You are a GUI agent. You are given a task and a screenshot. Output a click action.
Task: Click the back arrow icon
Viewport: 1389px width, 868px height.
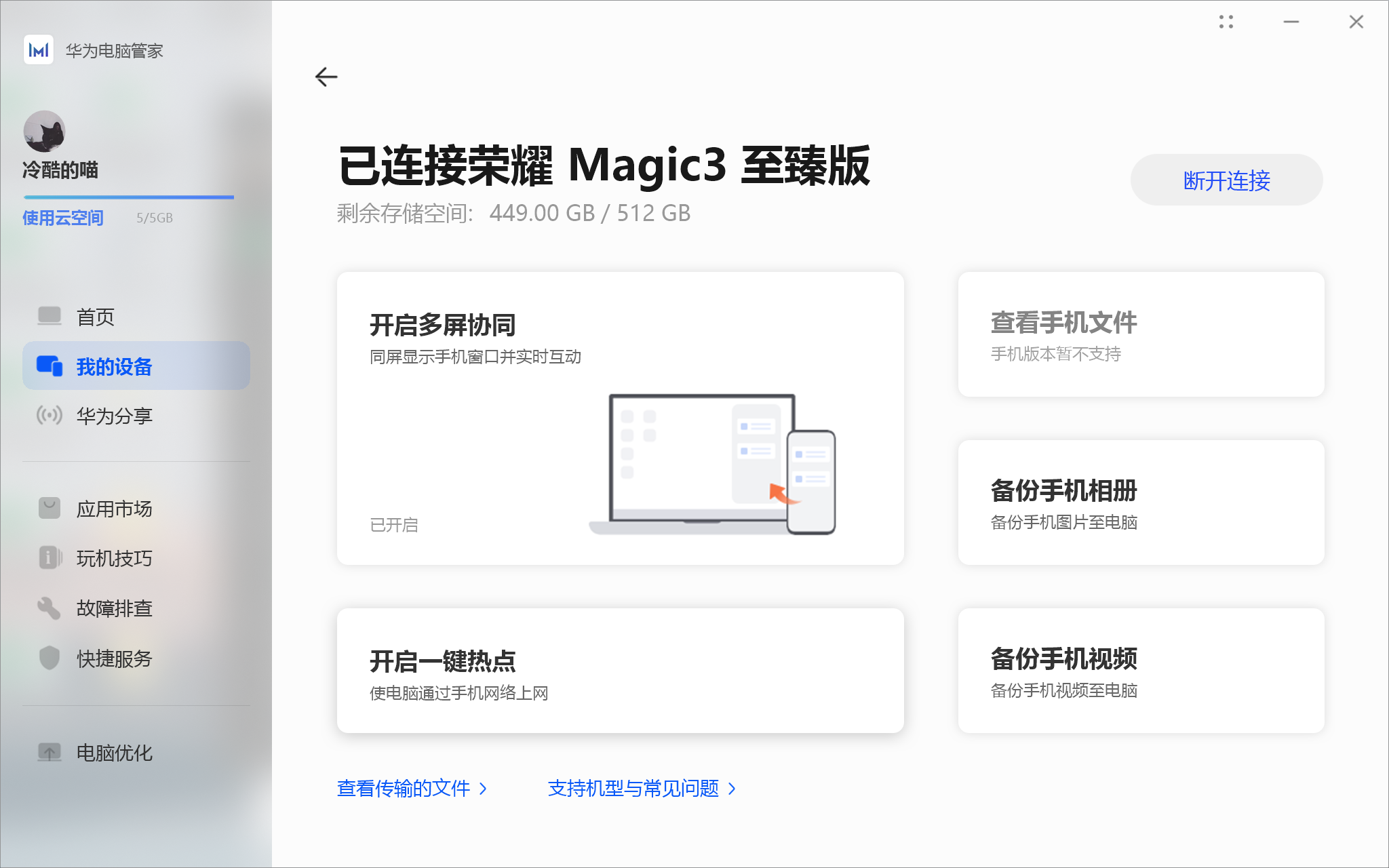click(326, 77)
